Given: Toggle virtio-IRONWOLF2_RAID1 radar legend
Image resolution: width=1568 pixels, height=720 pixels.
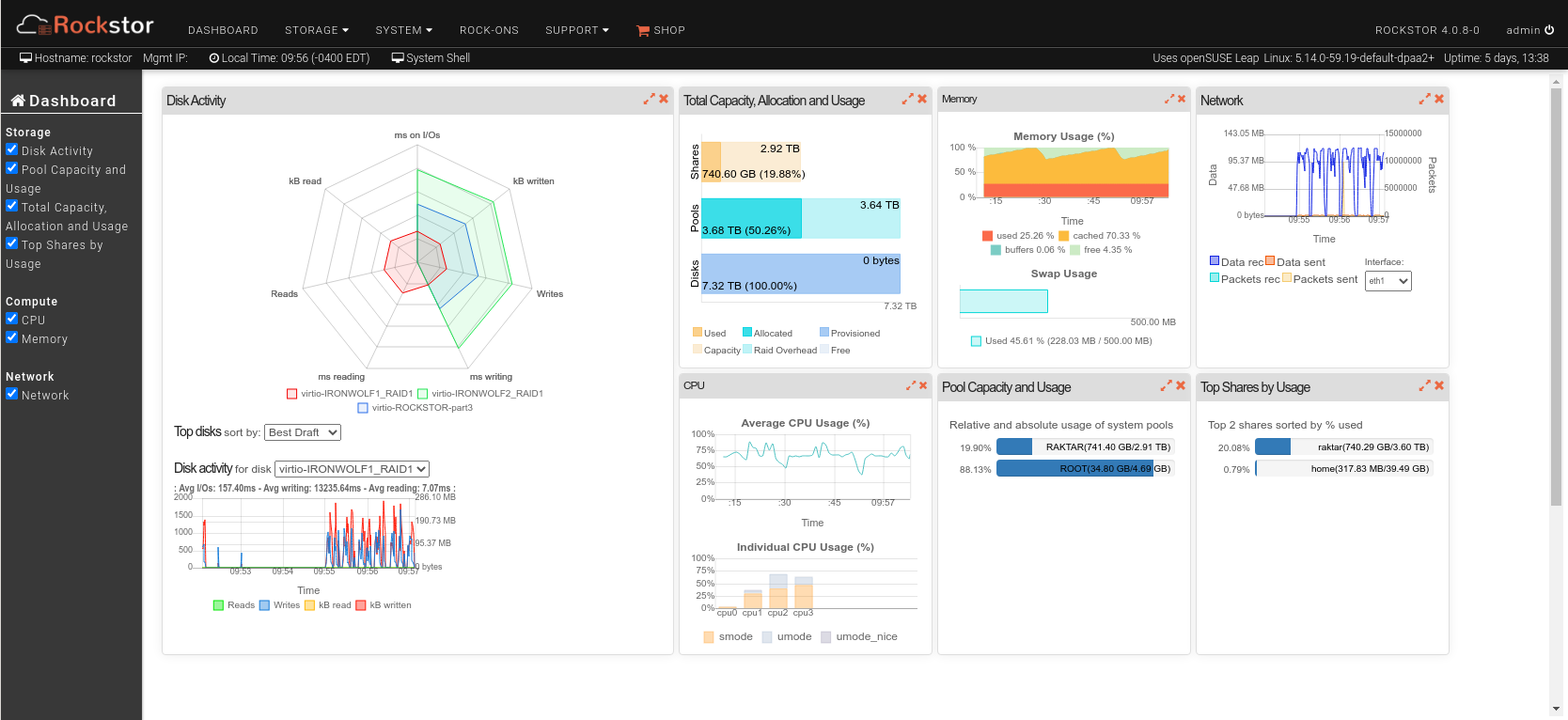Looking at the screenshot, I should 480,394.
